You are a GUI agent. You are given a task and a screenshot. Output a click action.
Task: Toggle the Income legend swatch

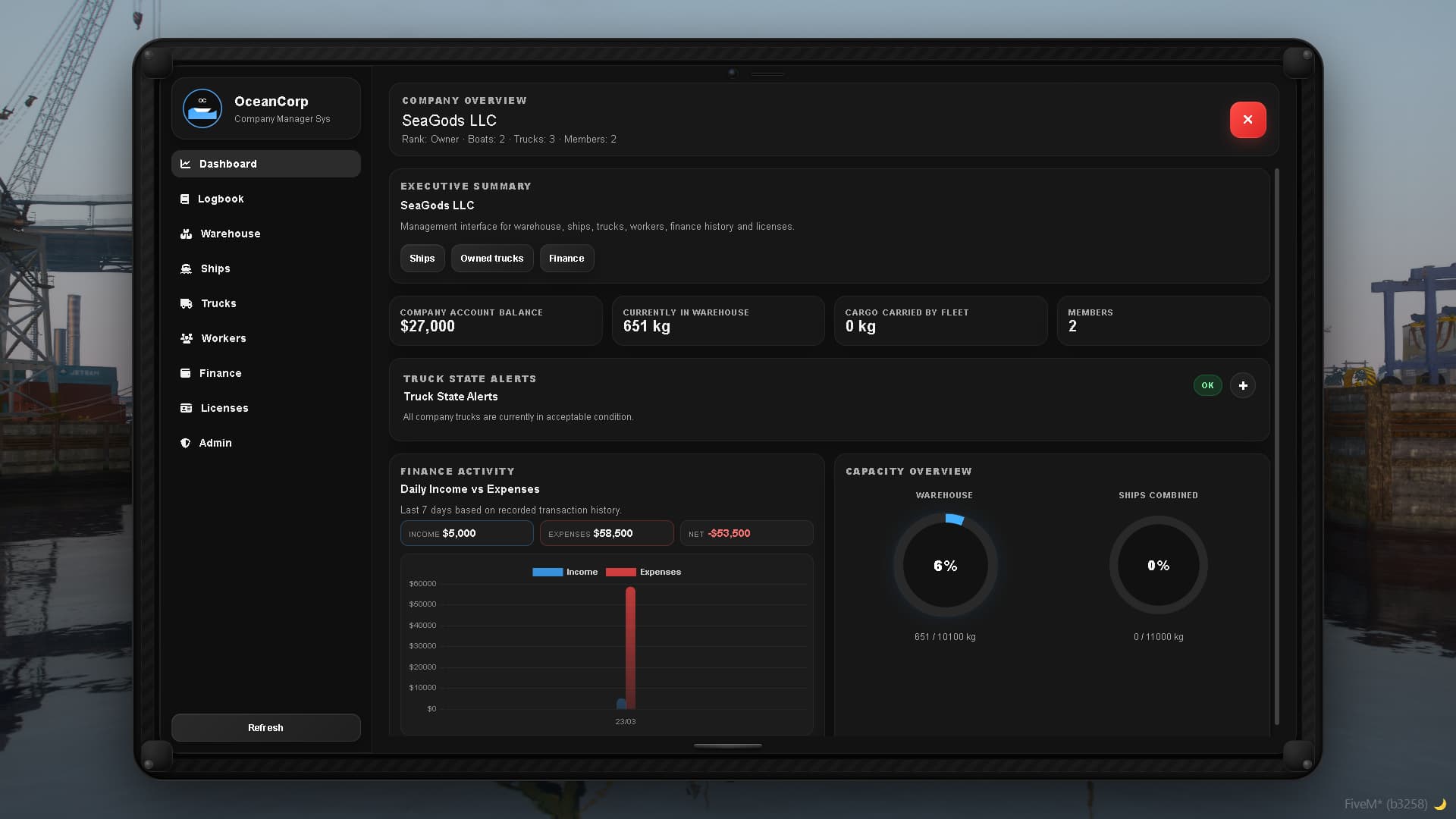click(x=548, y=573)
